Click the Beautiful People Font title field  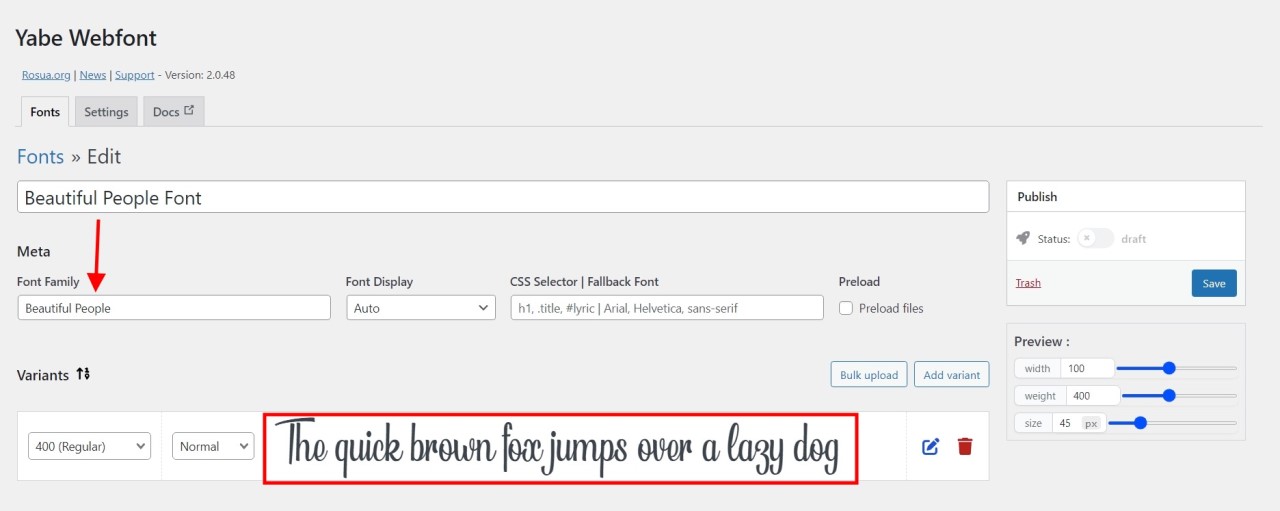[503, 197]
